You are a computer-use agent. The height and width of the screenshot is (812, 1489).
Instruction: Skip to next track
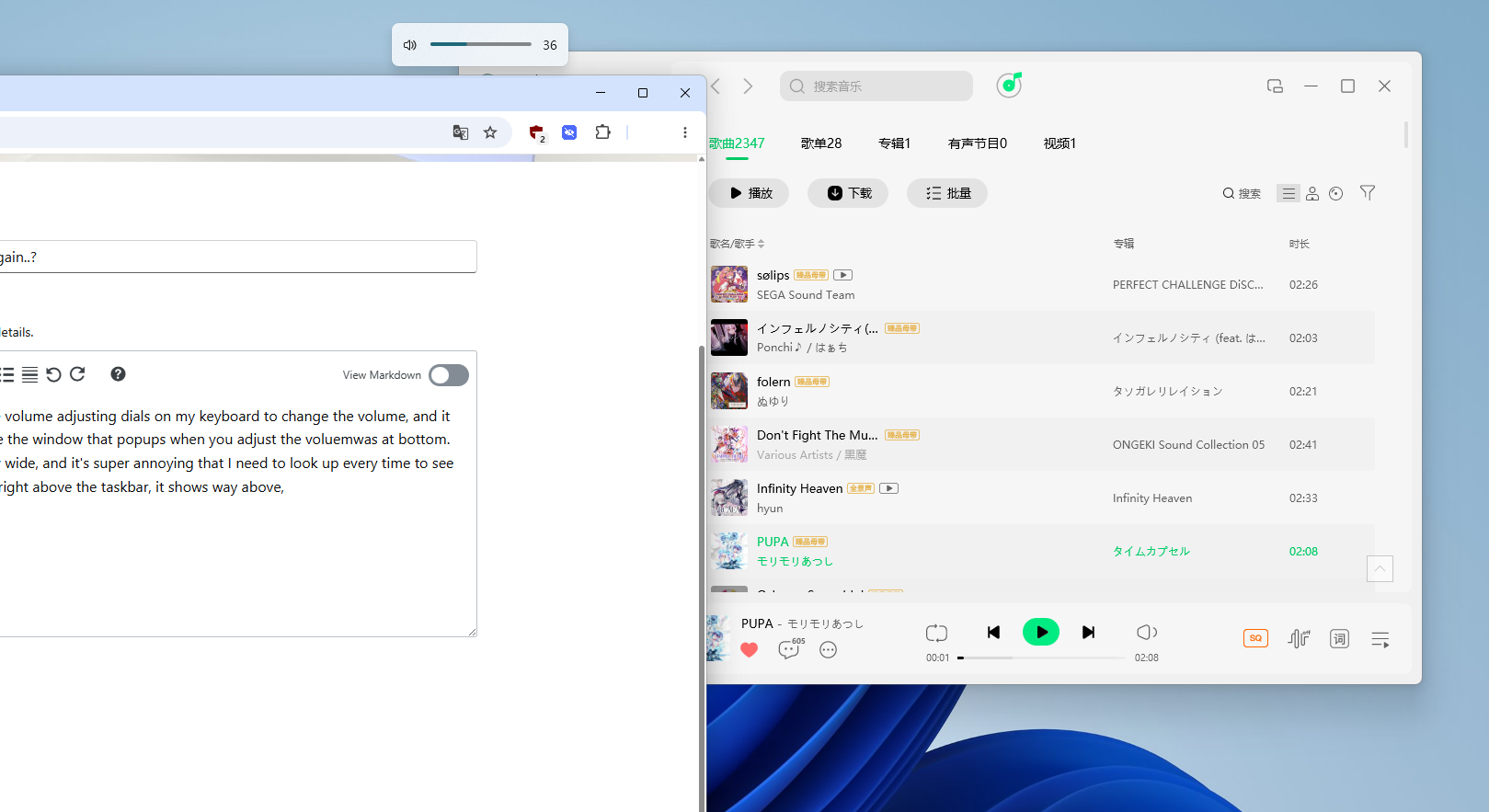click(1089, 632)
